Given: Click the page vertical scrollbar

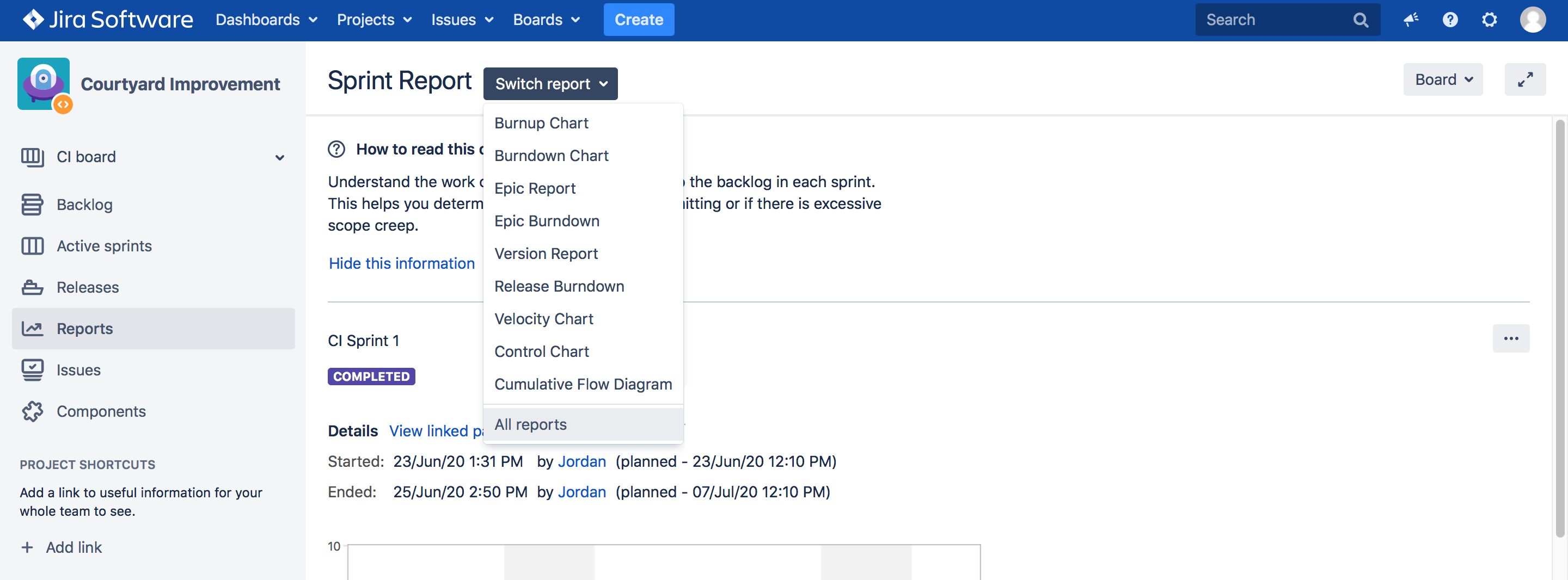Looking at the screenshot, I should point(1559,329).
